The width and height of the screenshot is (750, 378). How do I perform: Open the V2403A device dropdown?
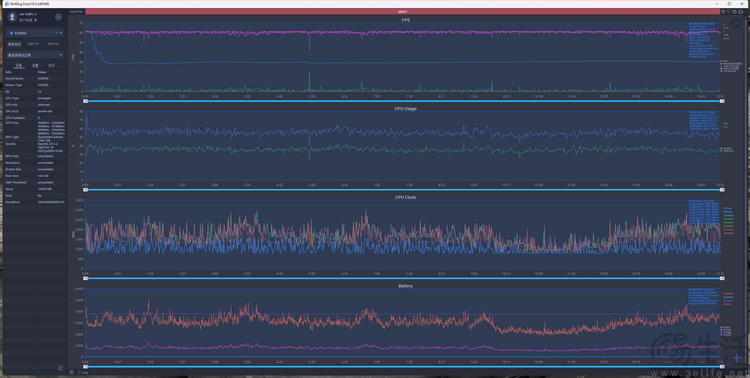35,33
